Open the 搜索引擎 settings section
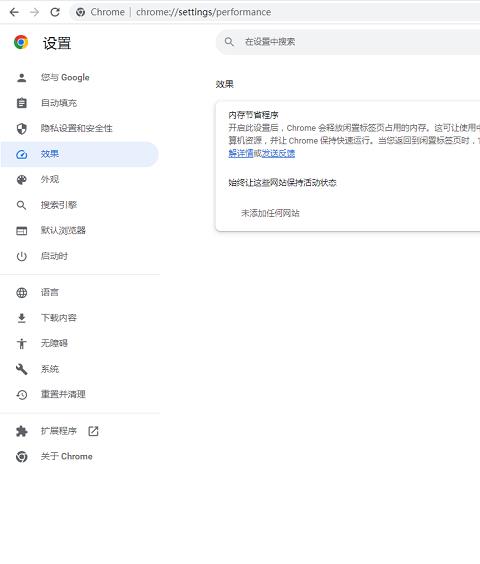The image size is (480, 564). point(80,205)
